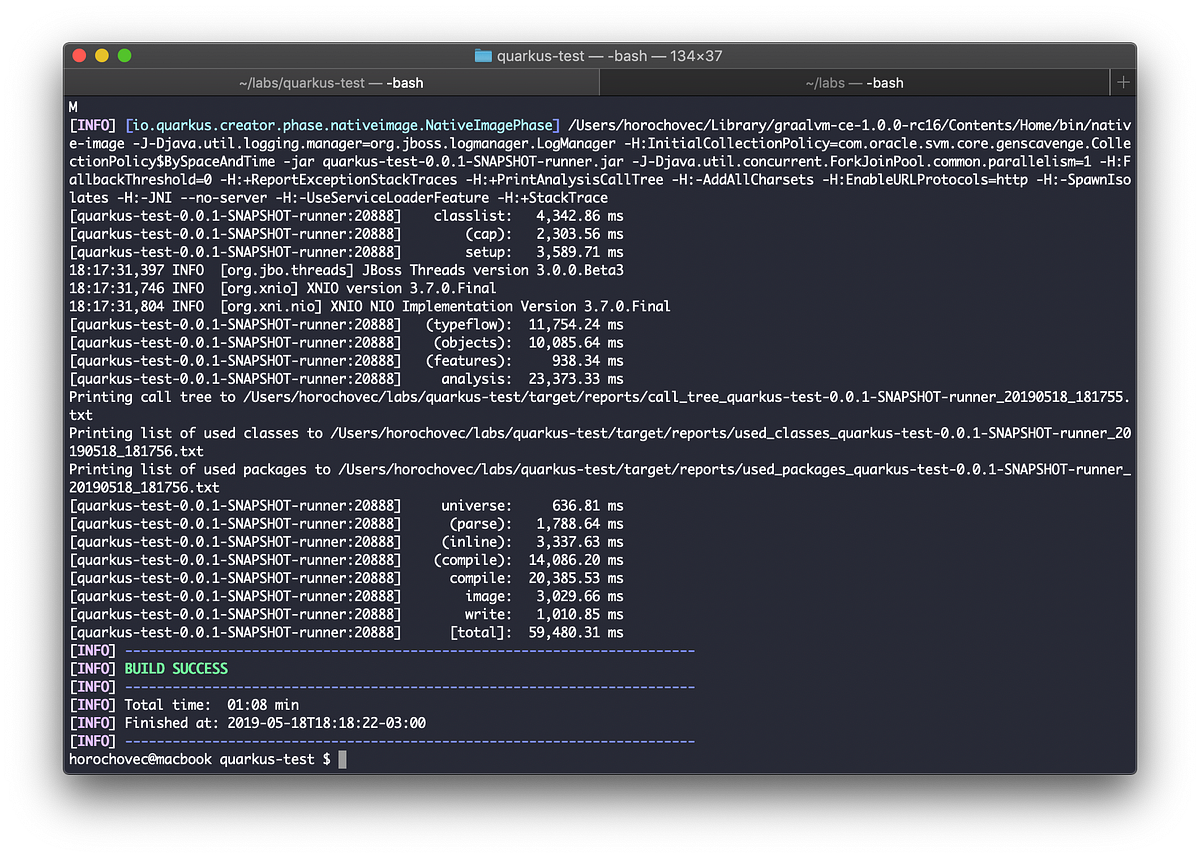Image resolution: width=1200 pixels, height=858 pixels.
Task: Click the lone 'M' at terminal top
Action: point(73,107)
